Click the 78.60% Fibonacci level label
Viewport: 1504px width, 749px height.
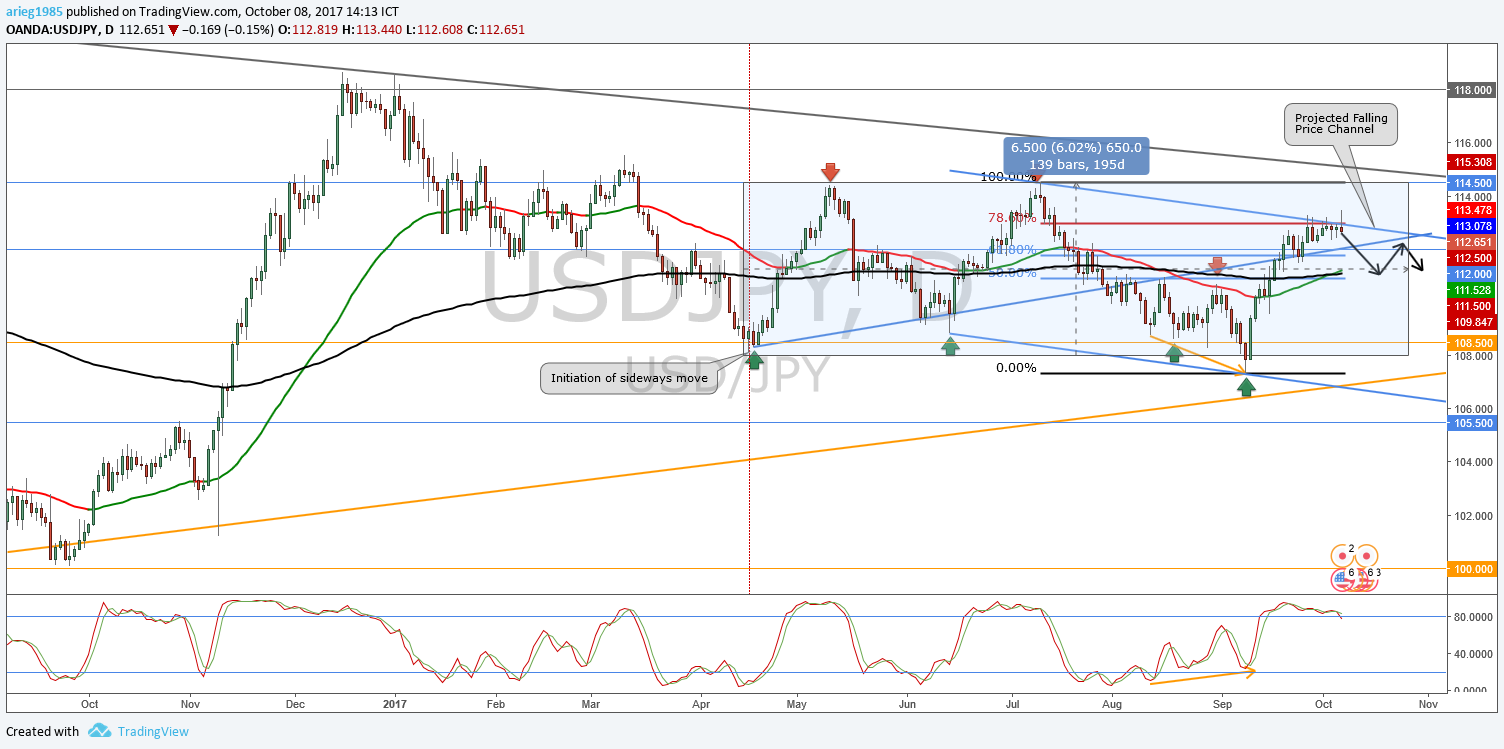[1011, 218]
